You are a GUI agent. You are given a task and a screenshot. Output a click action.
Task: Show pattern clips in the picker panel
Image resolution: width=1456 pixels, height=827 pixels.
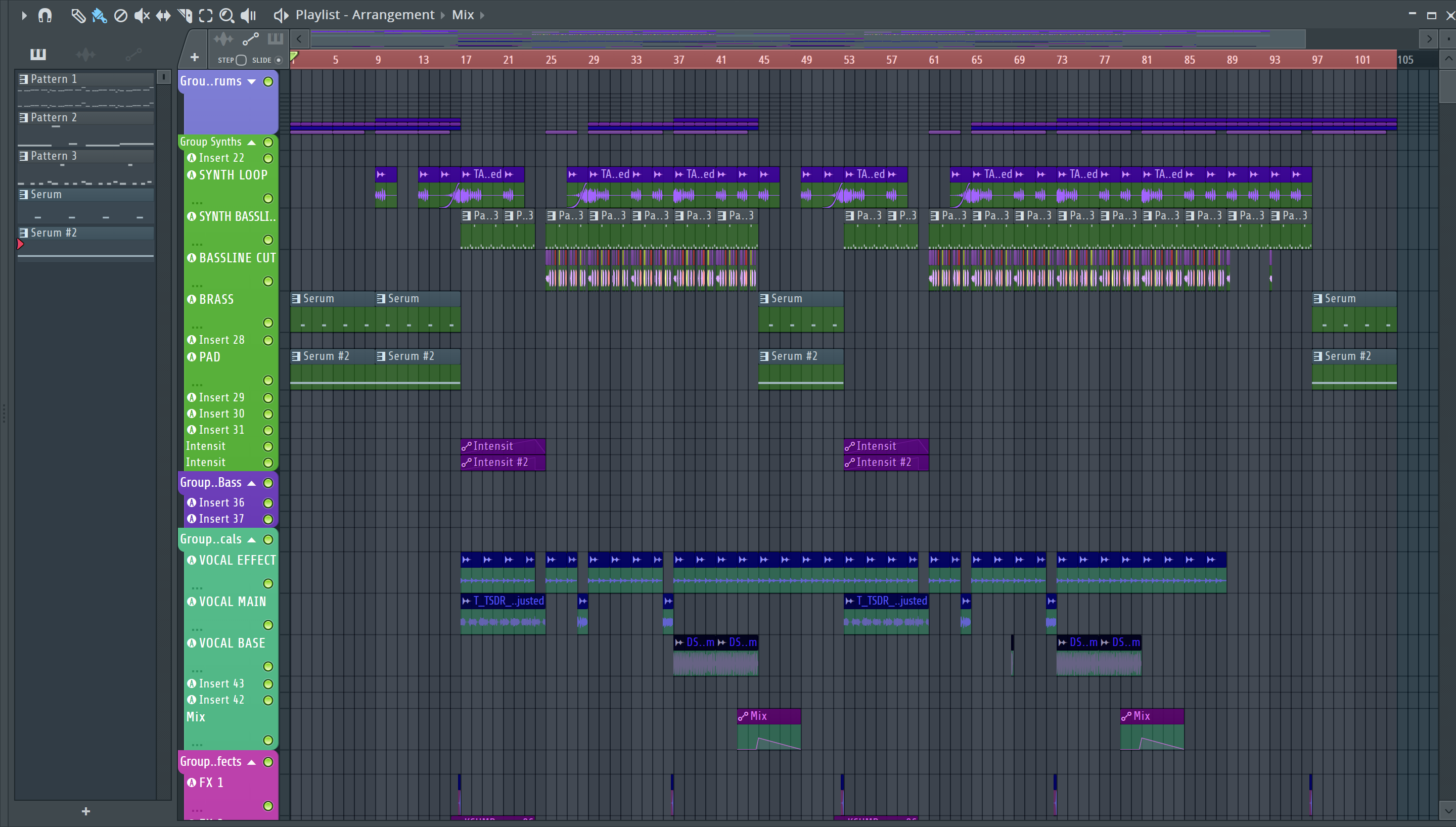[x=38, y=55]
